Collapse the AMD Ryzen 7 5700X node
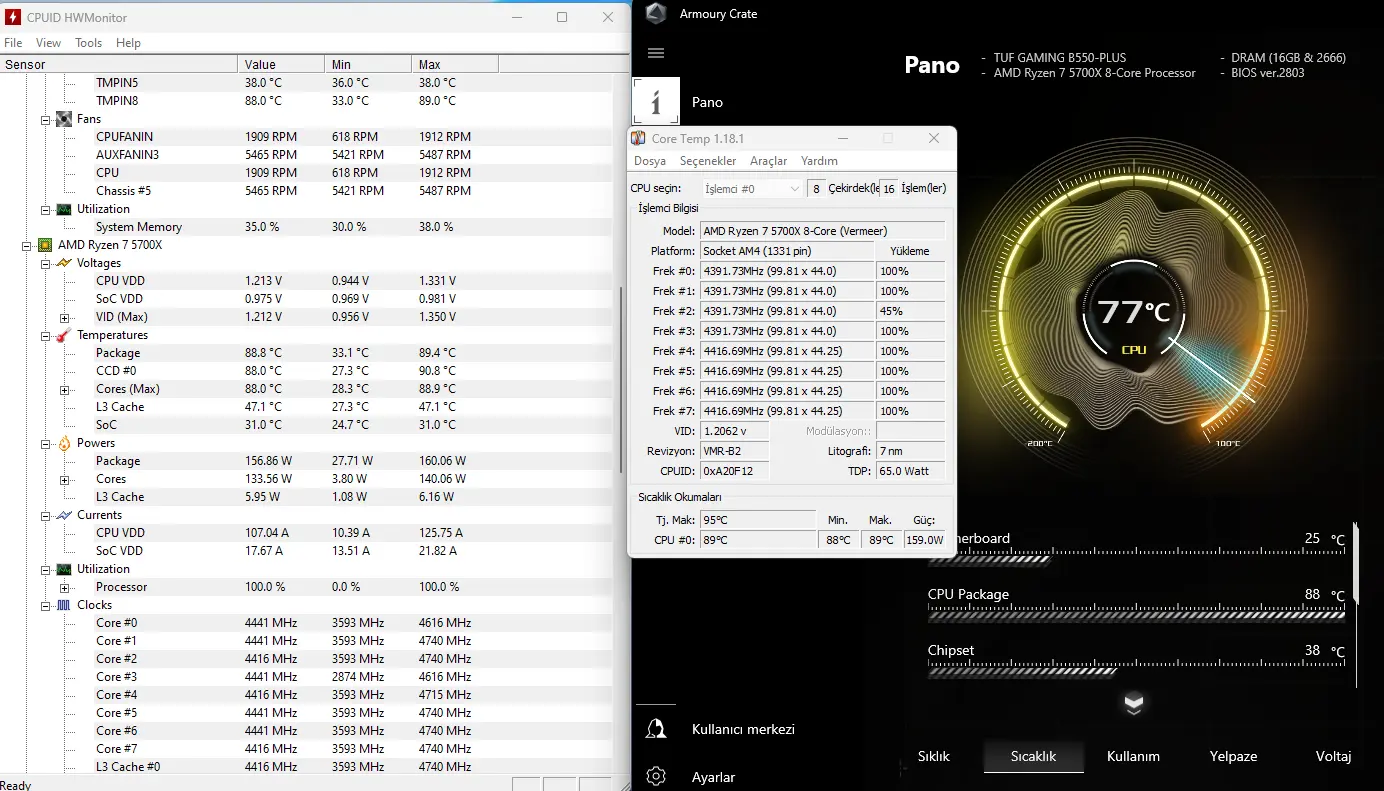Viewport: 1384px width, 791px height. click(27, 245)
